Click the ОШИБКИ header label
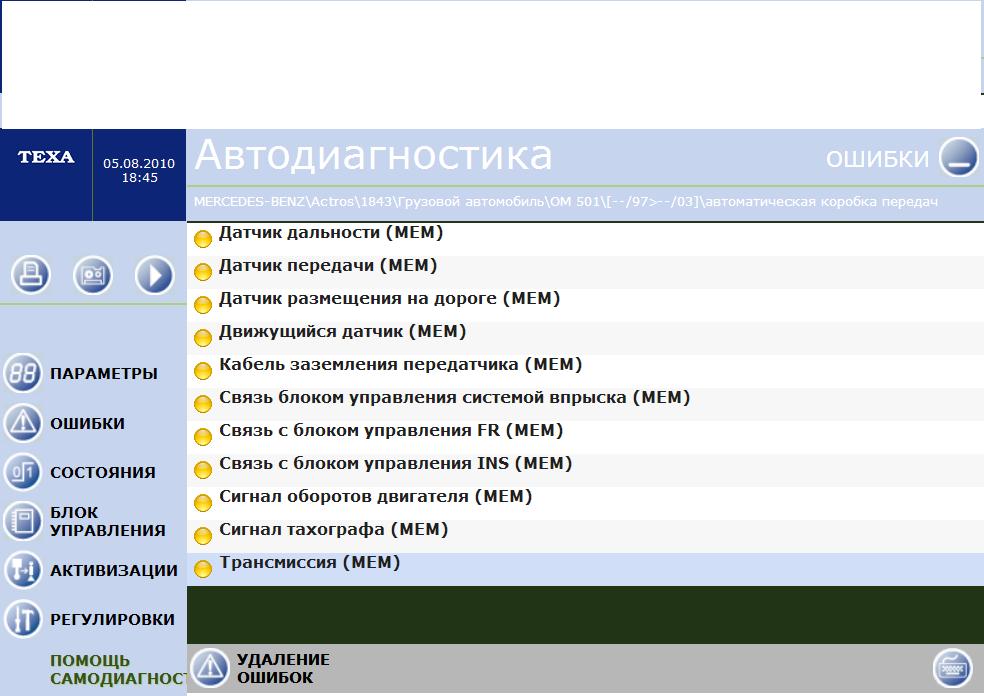 pos(877,159)
